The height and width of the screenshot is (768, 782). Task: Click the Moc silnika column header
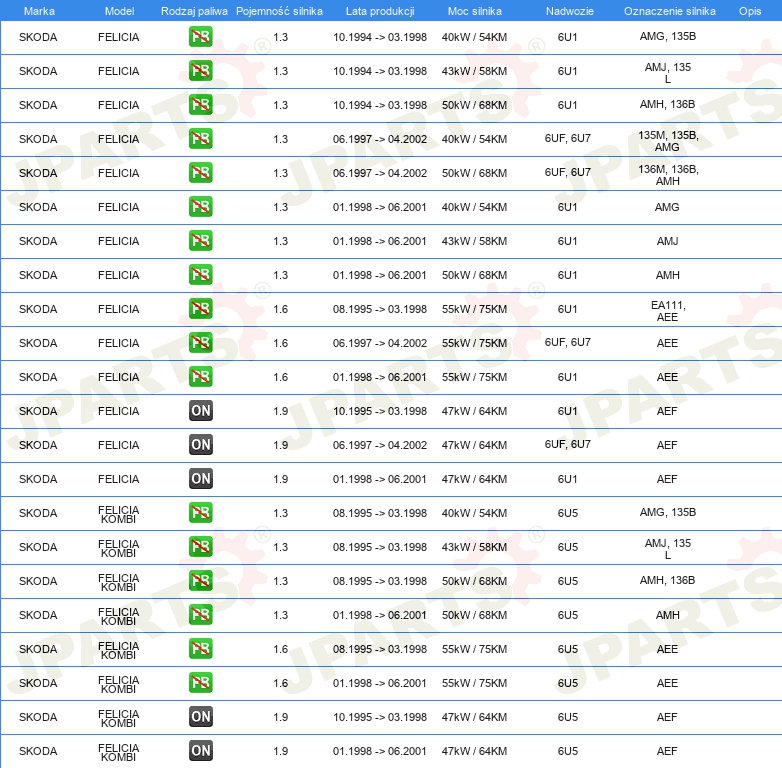(474, 11)
